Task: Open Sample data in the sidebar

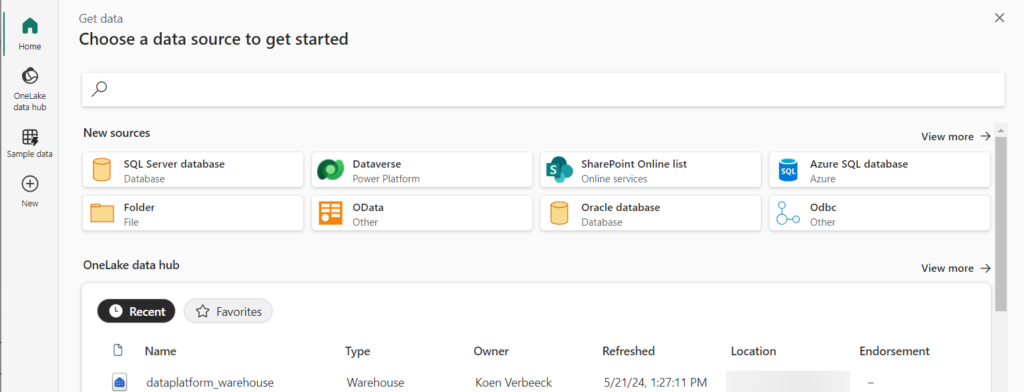Action: tap(30, 144)
